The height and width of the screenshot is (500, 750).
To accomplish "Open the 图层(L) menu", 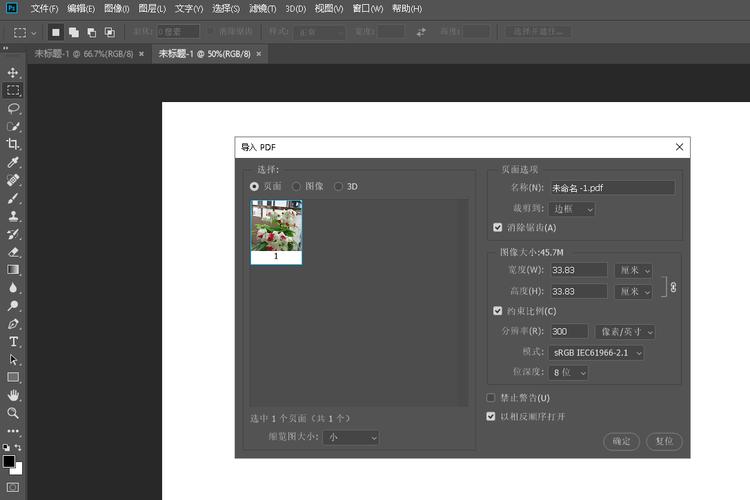I will [x=152, y=9].
